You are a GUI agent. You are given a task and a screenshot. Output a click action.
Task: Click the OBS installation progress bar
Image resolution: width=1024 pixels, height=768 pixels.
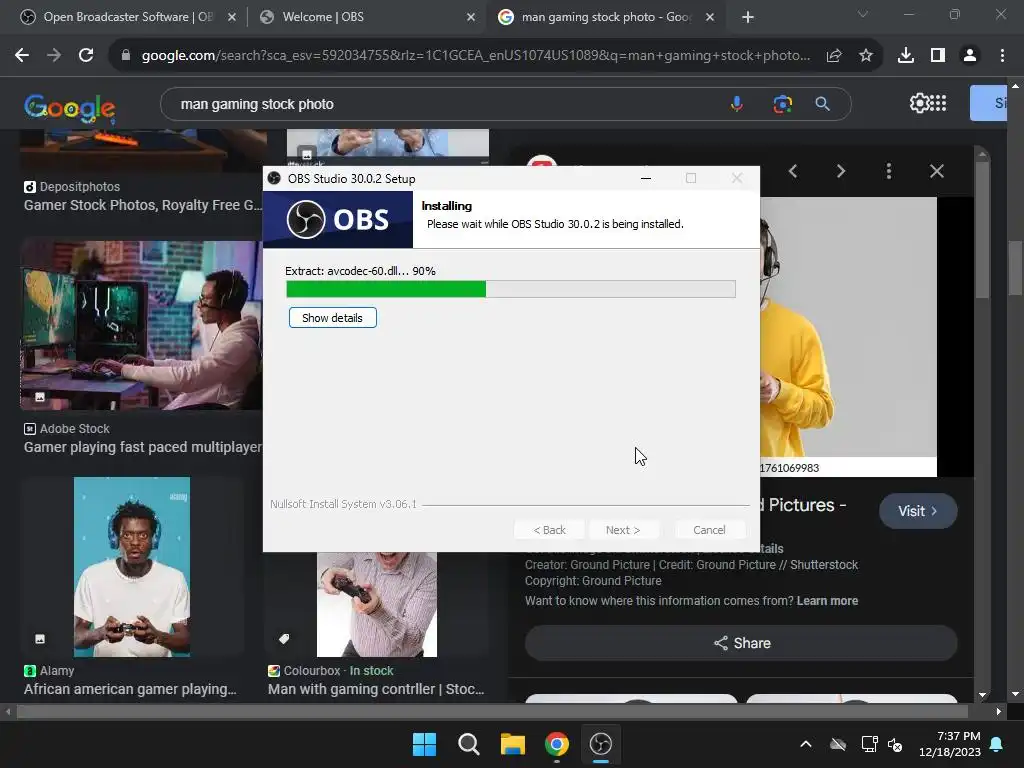tap(511, 289)
